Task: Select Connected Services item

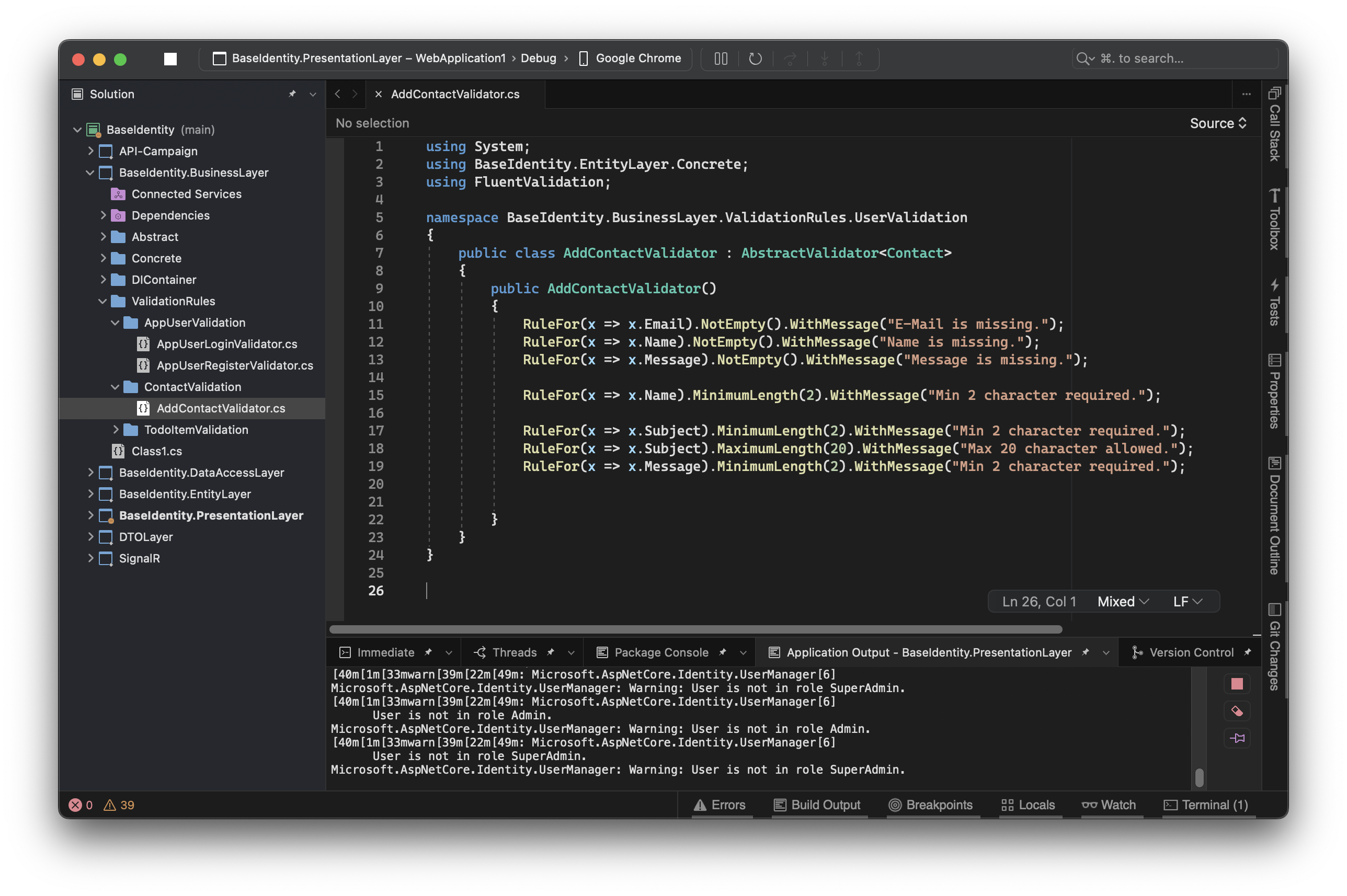Action: pyautogui.click(x=186, y=194)
